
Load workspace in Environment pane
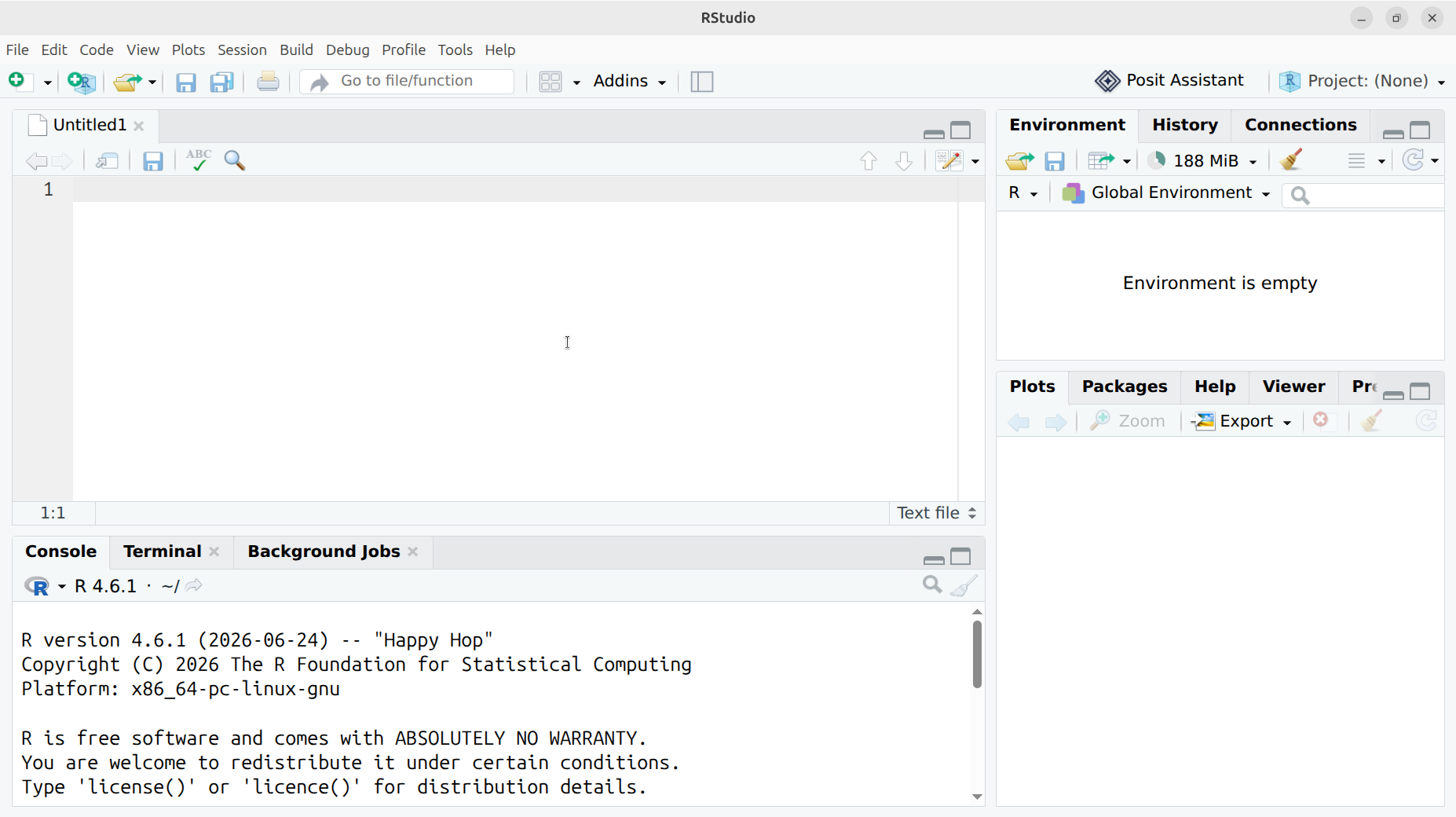click(x=1019, y=161)
